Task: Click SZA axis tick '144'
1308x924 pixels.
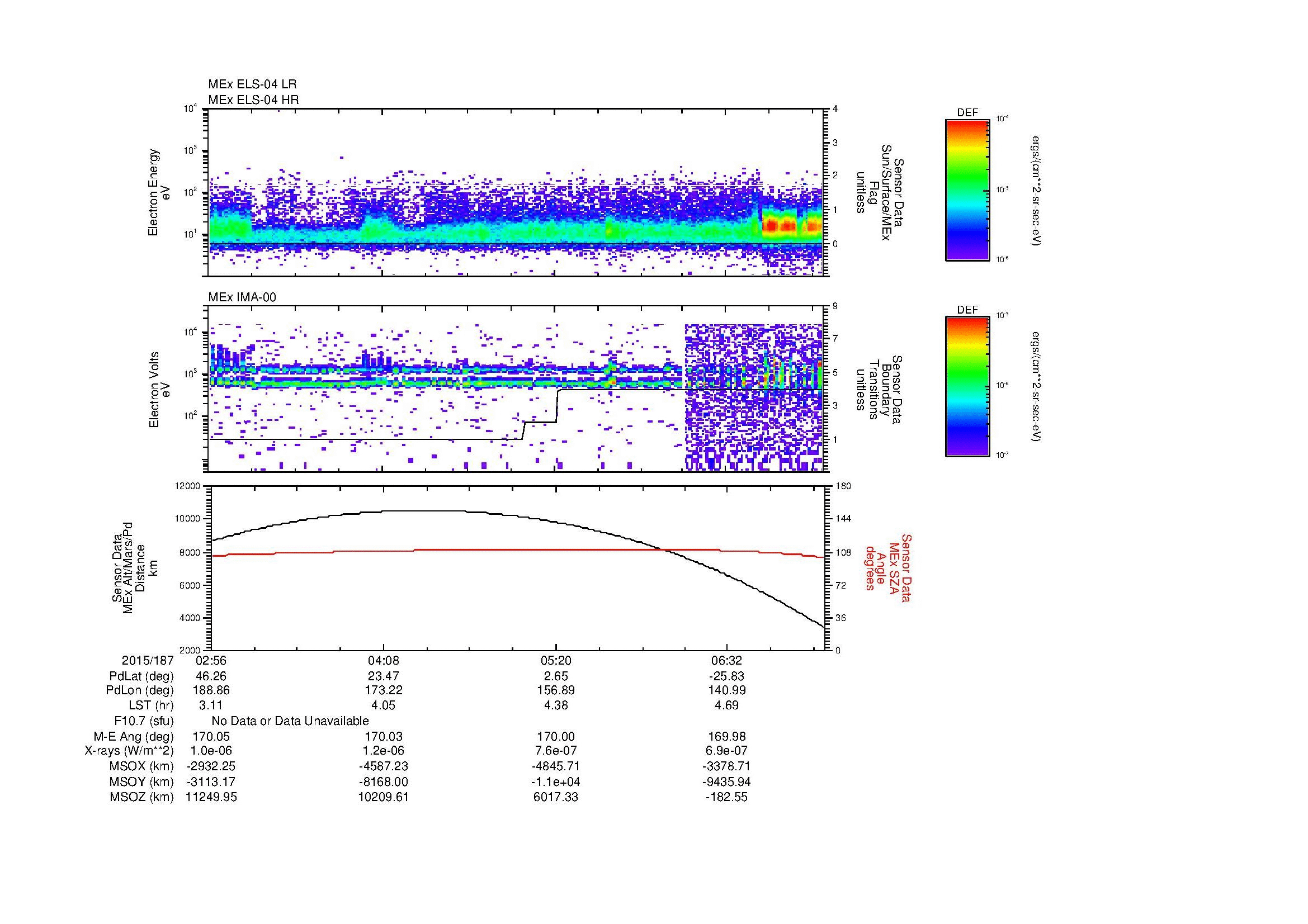Action: pos(843,519)
